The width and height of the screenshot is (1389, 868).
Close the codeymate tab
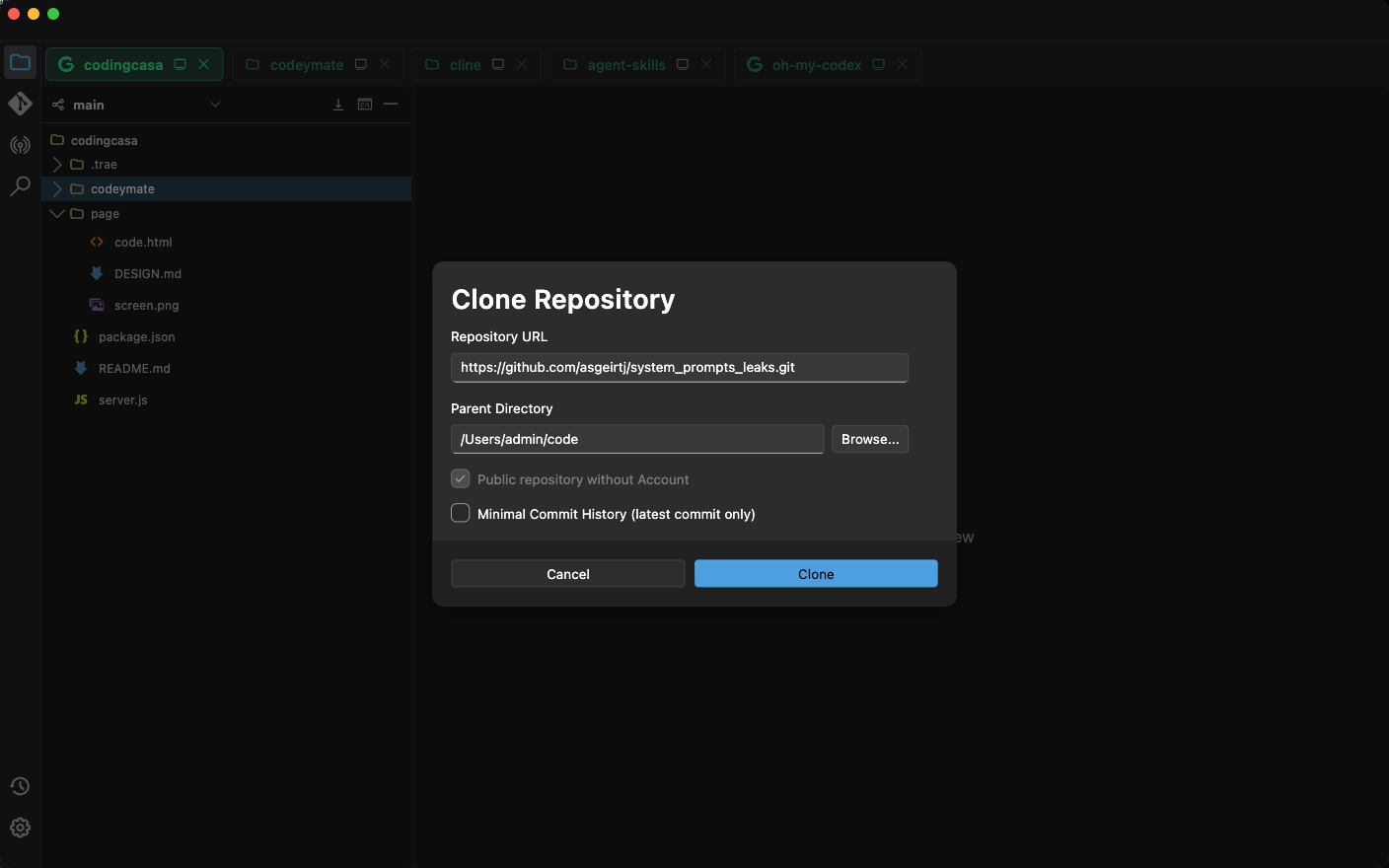385,64
